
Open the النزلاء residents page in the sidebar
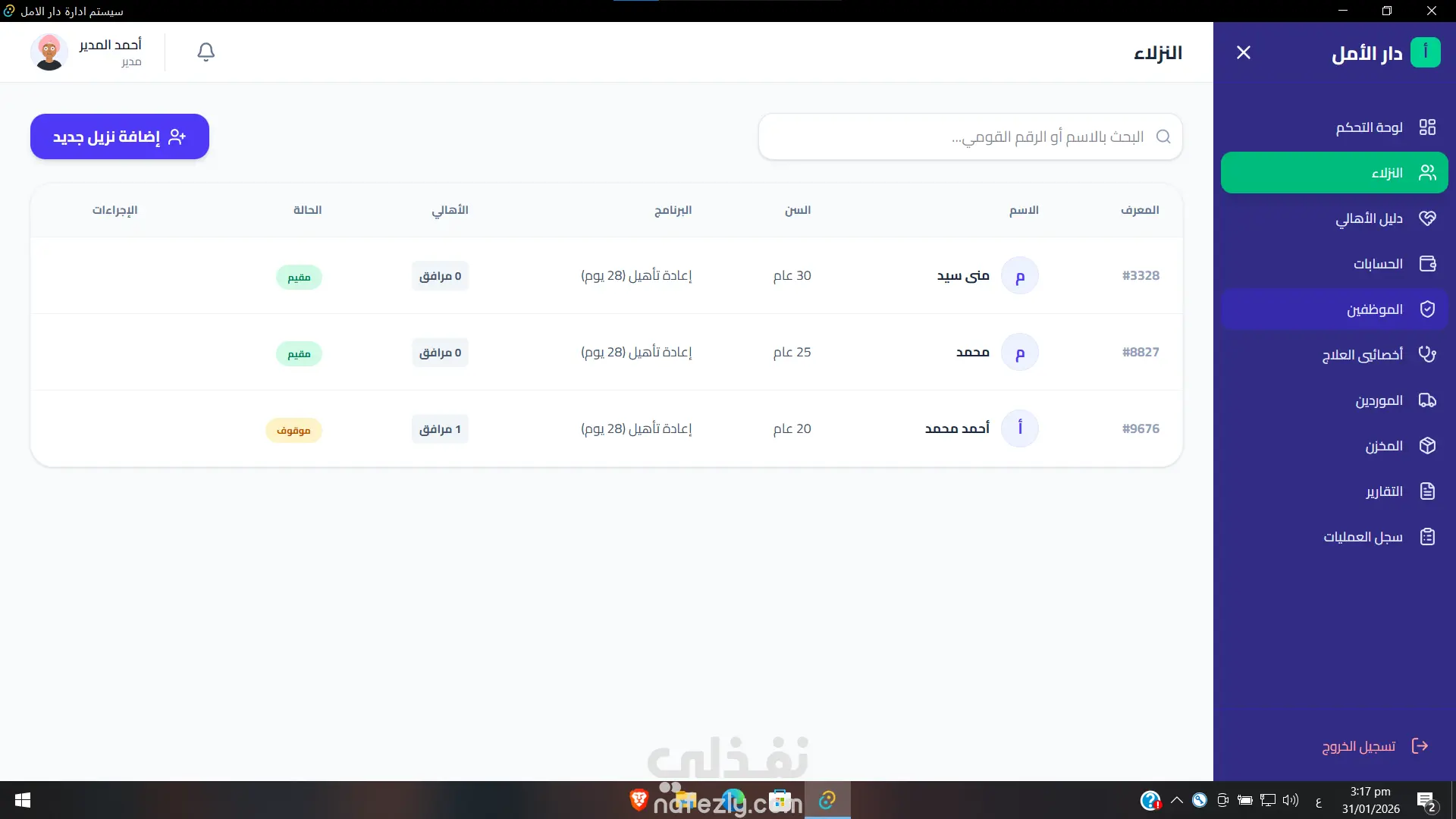tap(1335, 173)
